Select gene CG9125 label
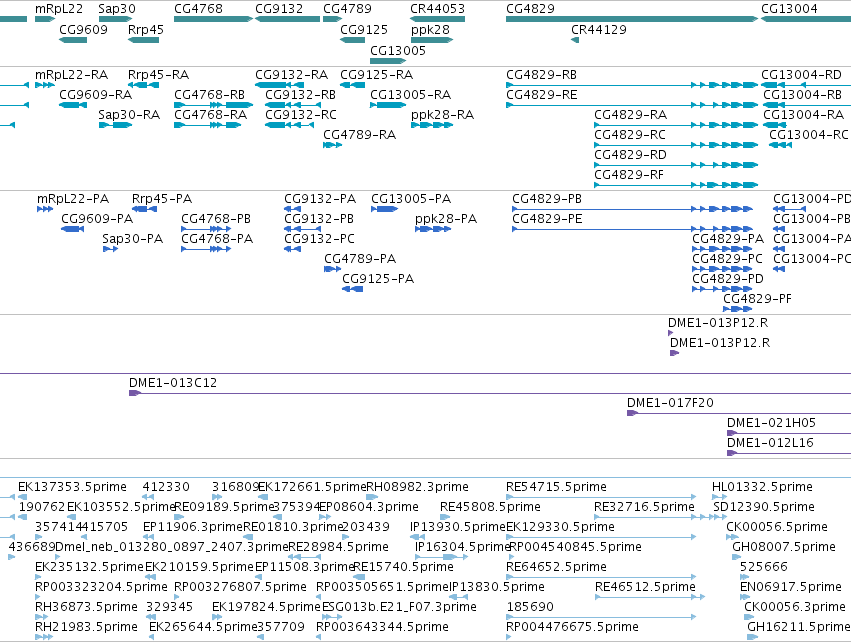This screenshot has width=851, height=642. coord(364,30)
